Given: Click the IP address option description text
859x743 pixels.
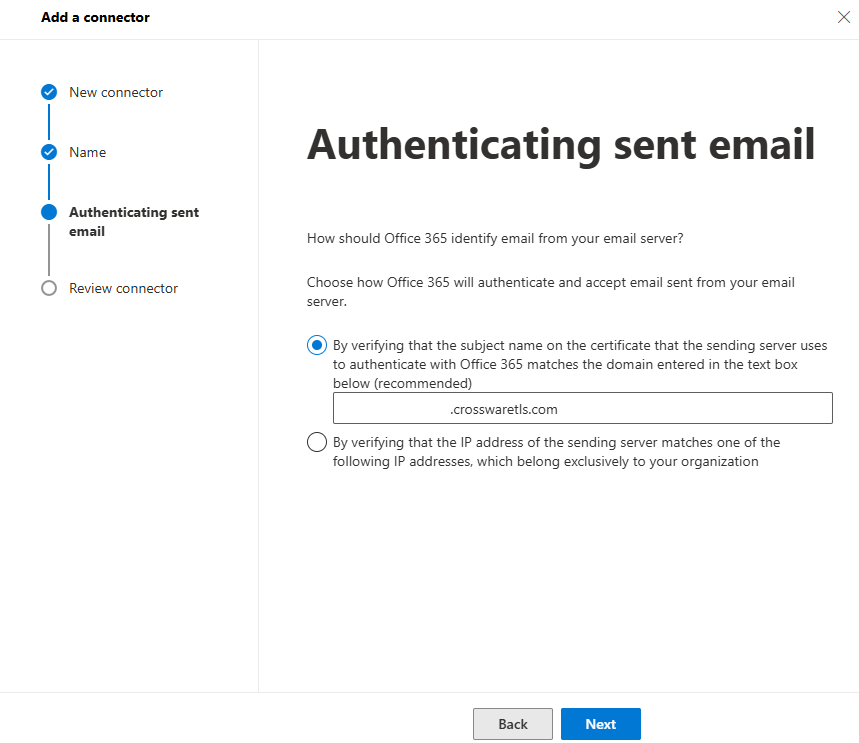Looking at the screenshot, I should 556,452.
